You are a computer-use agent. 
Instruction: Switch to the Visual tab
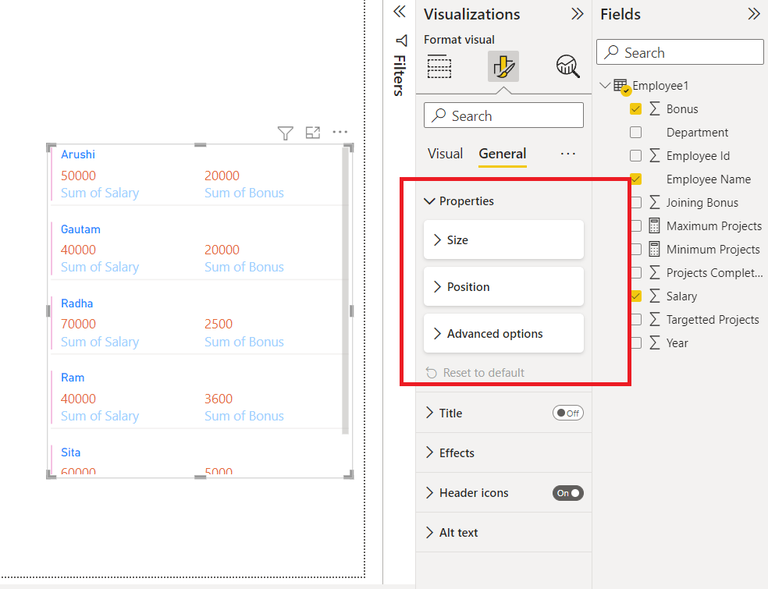(x=445, y=154)
